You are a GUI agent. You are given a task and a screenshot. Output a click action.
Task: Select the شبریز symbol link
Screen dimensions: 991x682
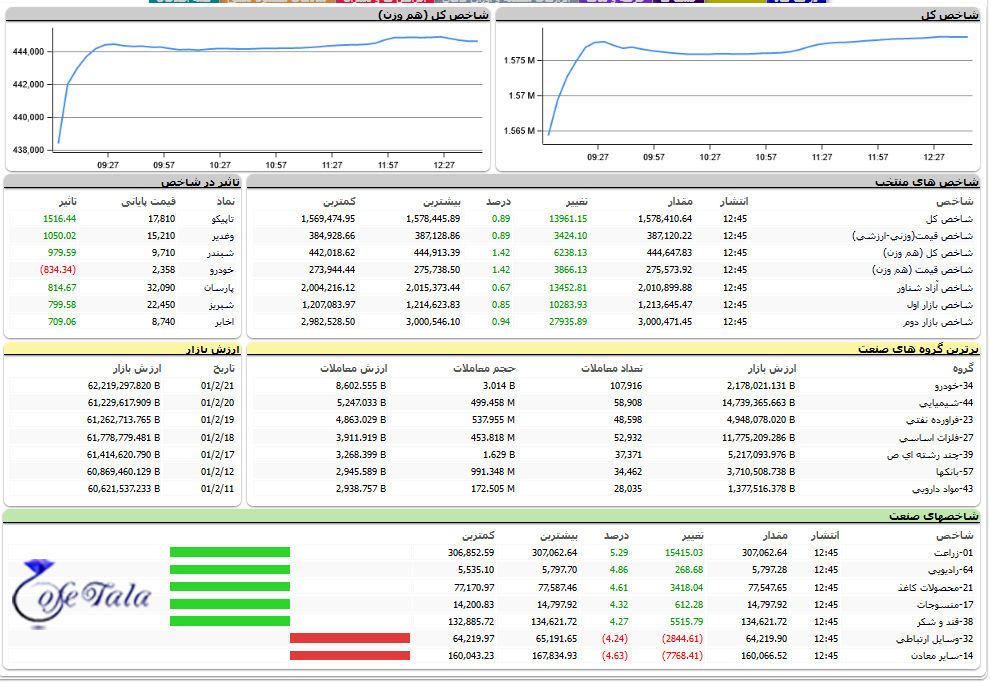221,305
